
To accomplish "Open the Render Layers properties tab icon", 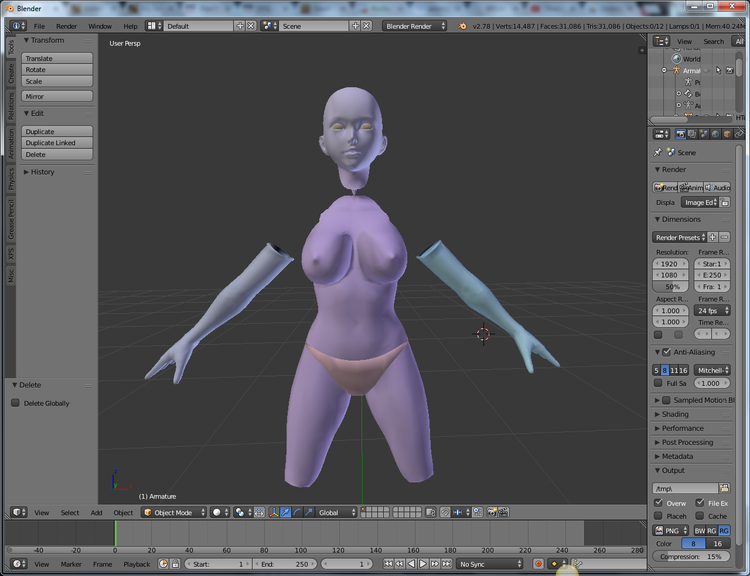I will [692, 134].
